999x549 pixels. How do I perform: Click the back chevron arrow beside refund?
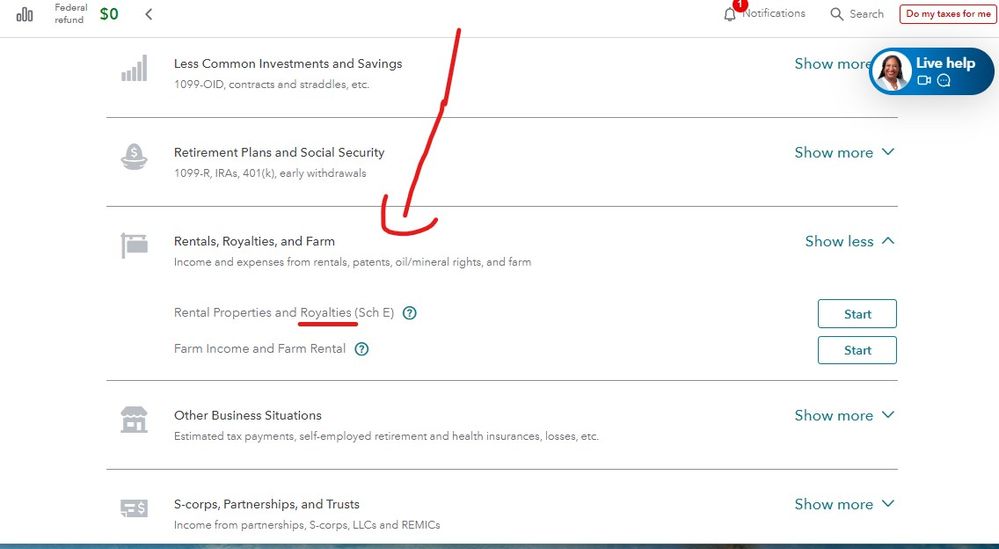[149, 14]
